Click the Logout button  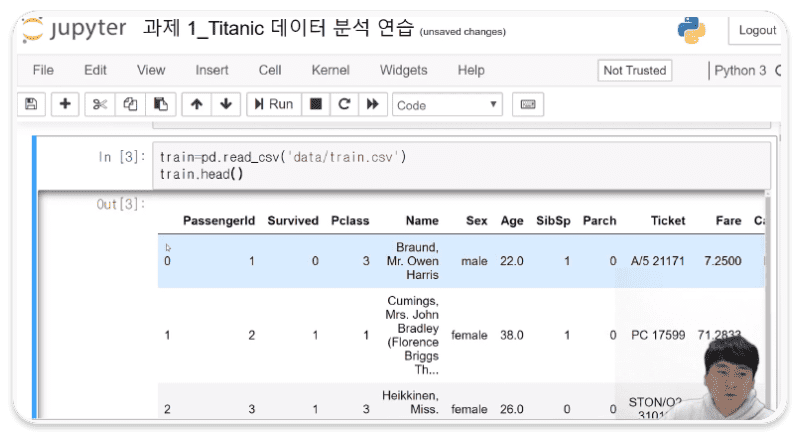757,30
